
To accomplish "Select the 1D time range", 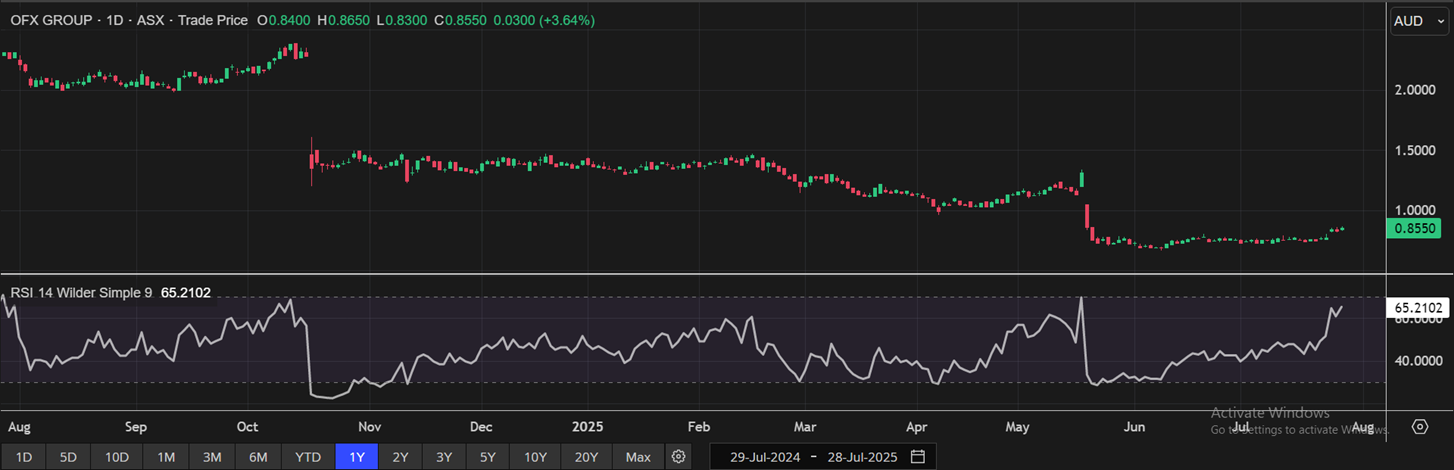I will click(x=24, y=457).
